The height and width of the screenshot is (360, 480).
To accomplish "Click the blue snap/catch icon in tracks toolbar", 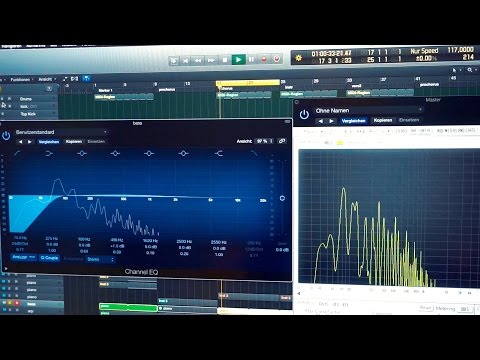I will (86, 78).
